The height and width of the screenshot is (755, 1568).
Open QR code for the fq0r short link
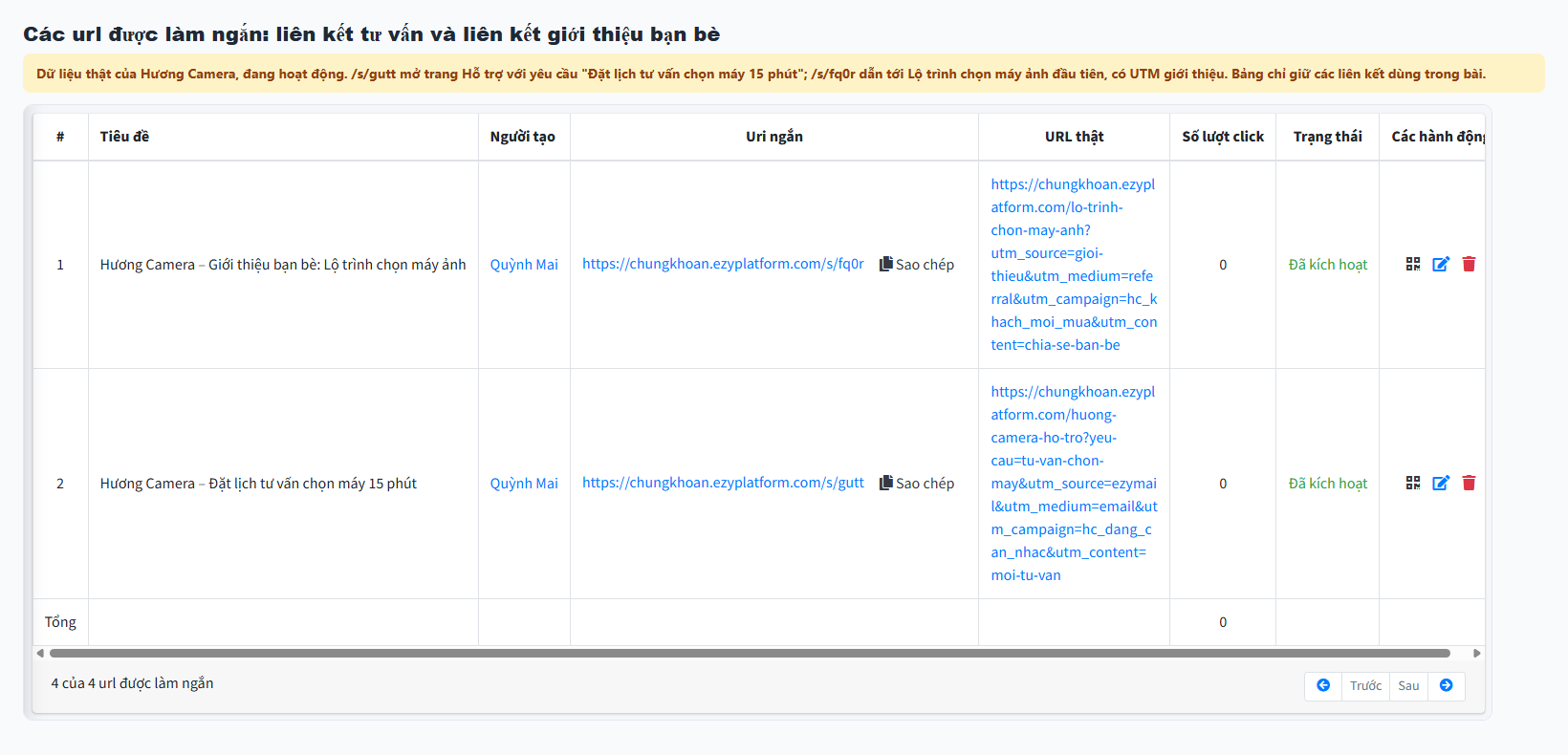pyautogui.click(x=1413, y=264)
